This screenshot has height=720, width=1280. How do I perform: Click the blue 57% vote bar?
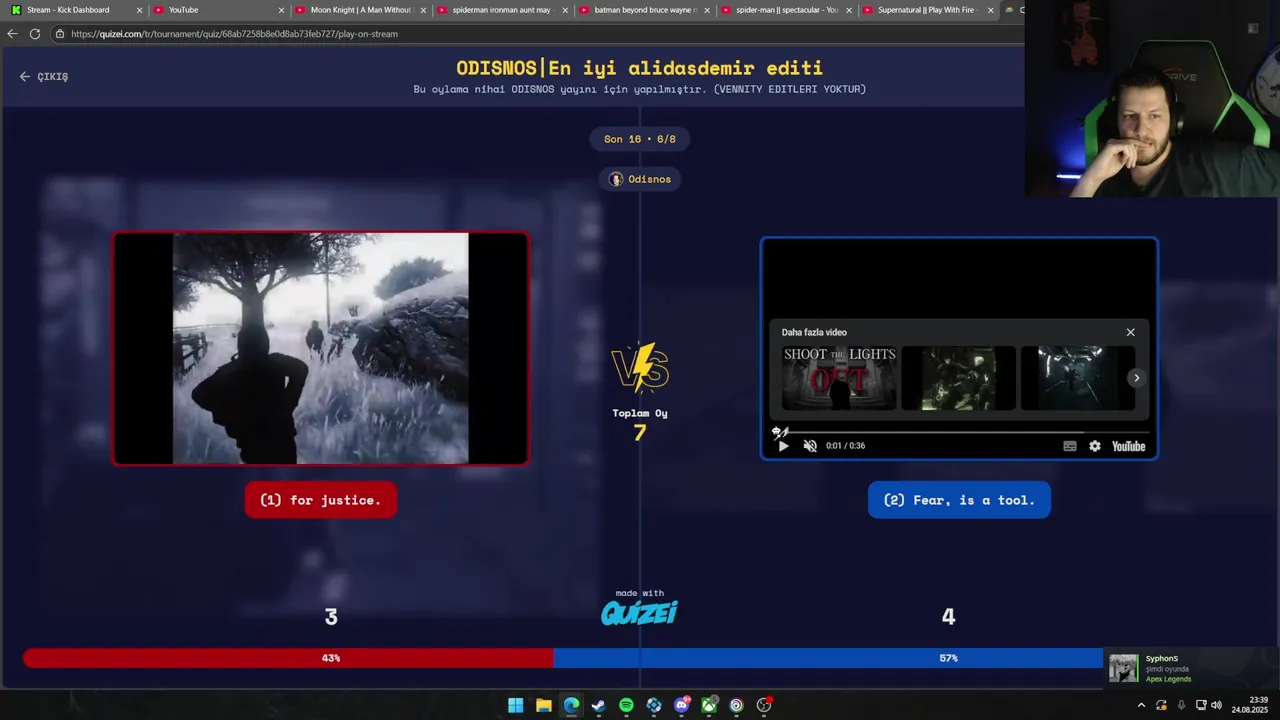click(x=828, y=658)
